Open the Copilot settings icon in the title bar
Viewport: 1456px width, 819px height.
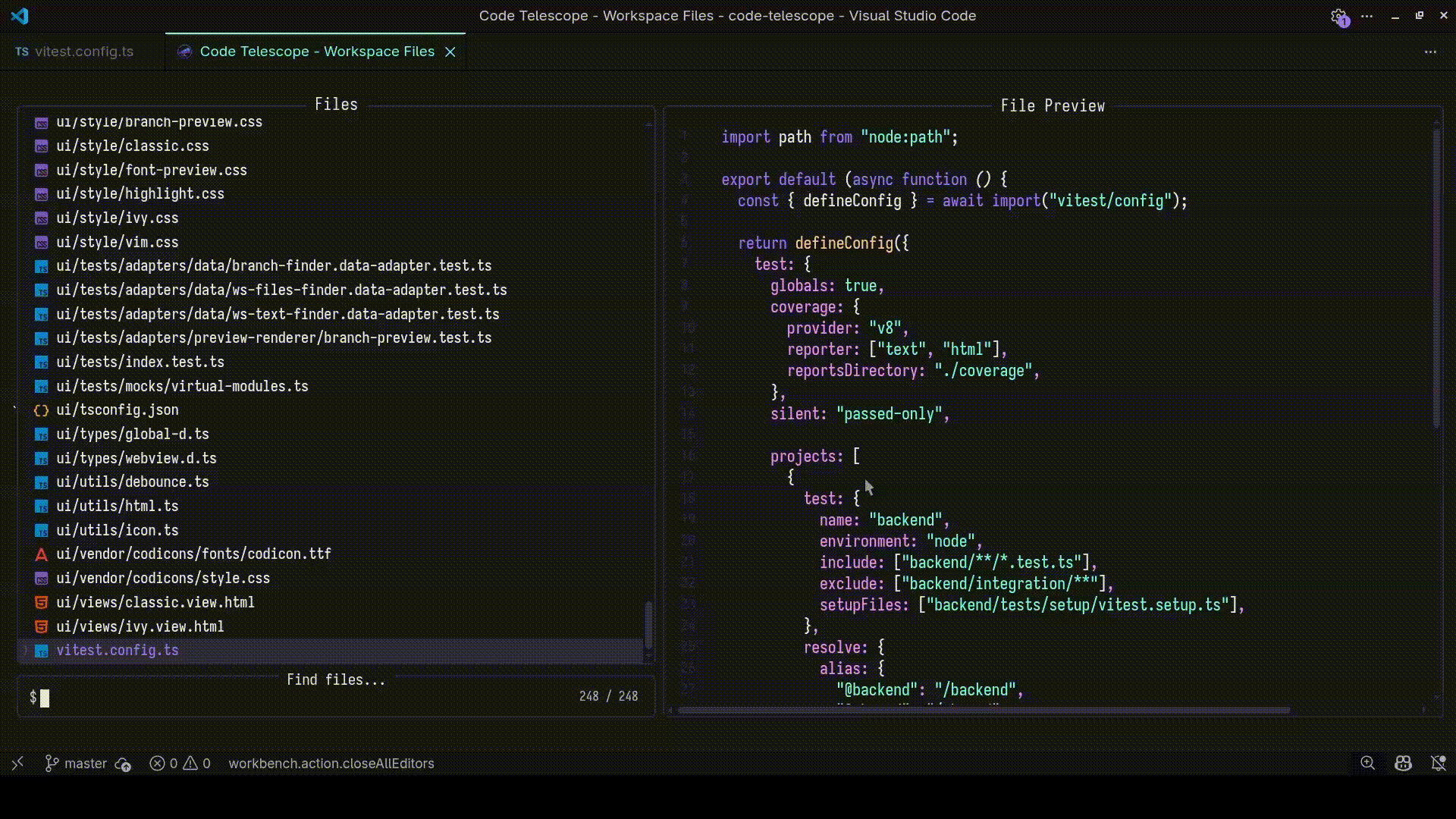point(1339,17)
